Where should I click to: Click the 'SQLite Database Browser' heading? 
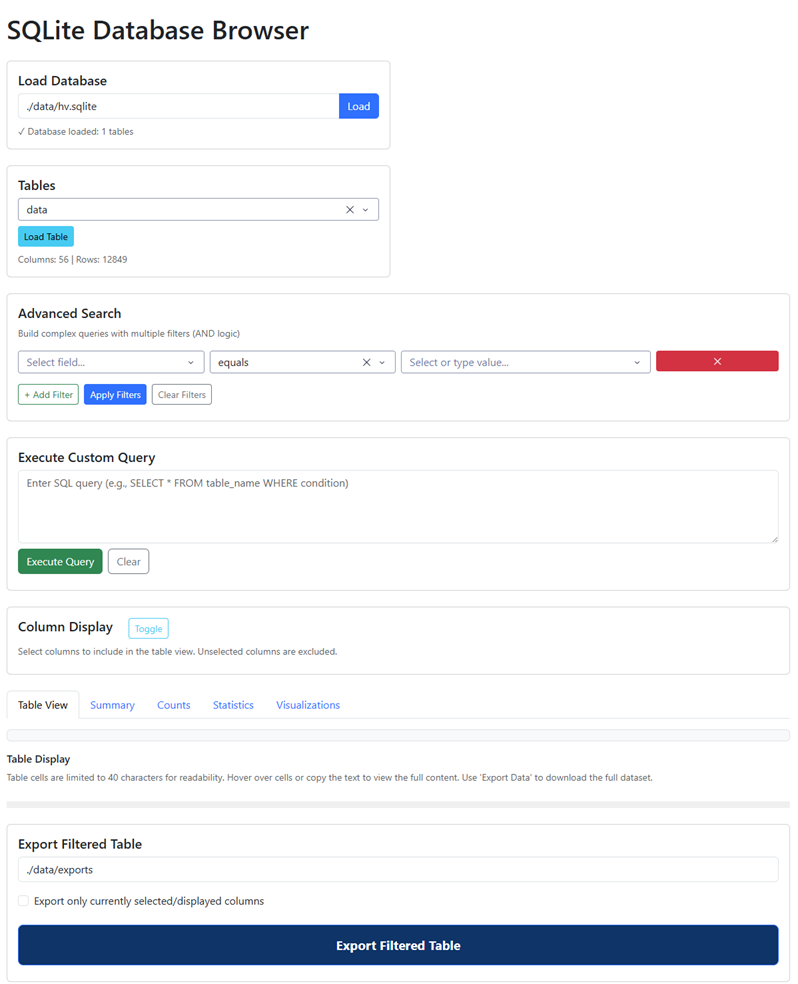(157, 30)
